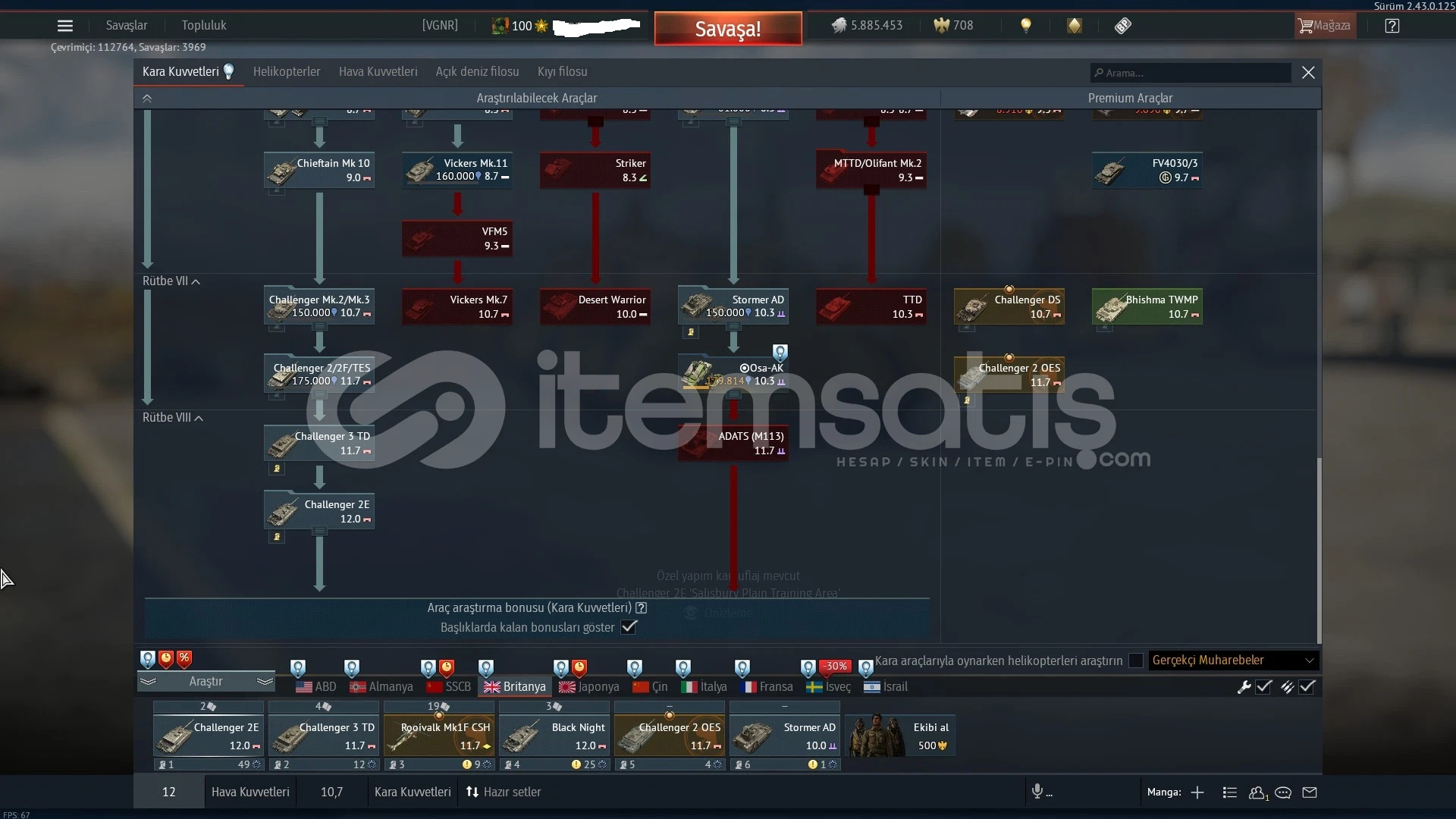Click the red clock booster above Araştır
This screenshot has height=819, width=1456.
[x=166, y=659]
